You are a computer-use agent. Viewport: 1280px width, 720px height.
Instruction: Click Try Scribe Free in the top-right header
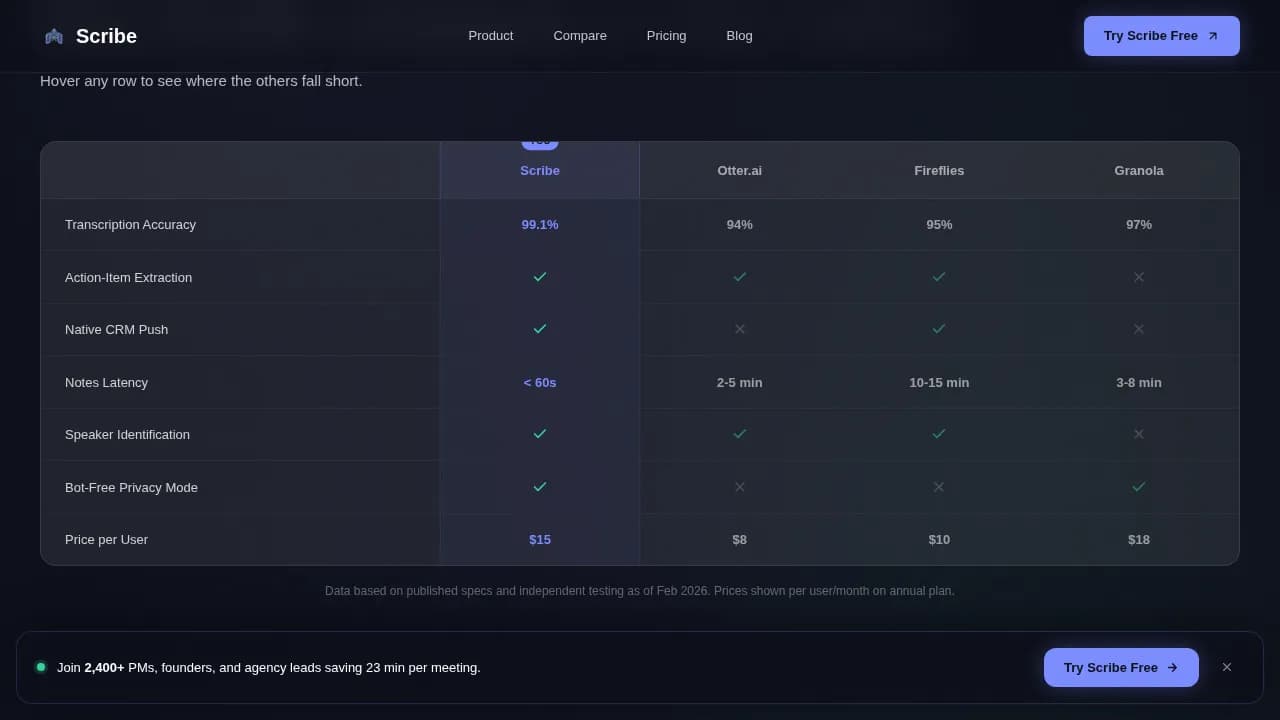click(x=1161, y=35)
